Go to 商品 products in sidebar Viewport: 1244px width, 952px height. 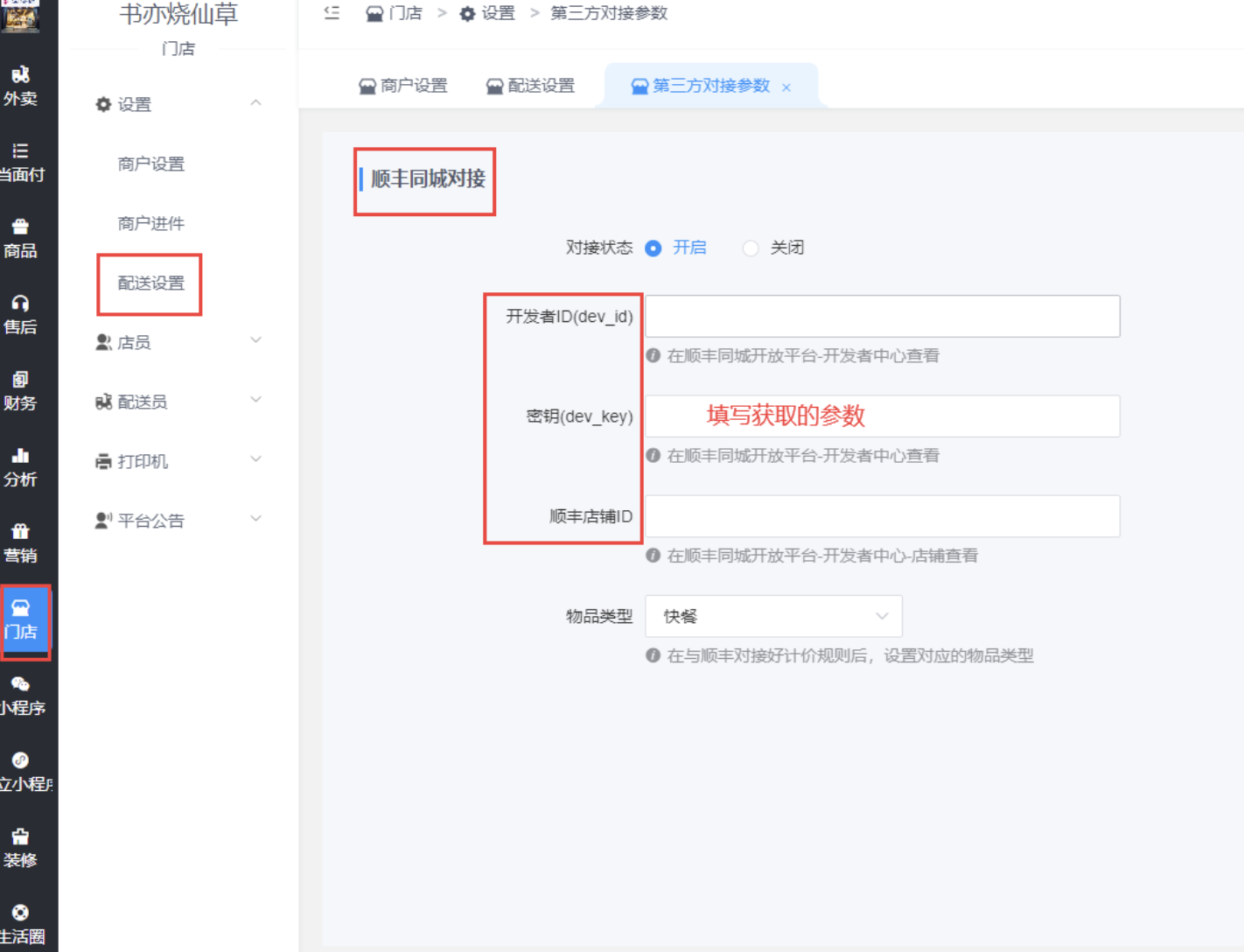[x=20, y=239]
